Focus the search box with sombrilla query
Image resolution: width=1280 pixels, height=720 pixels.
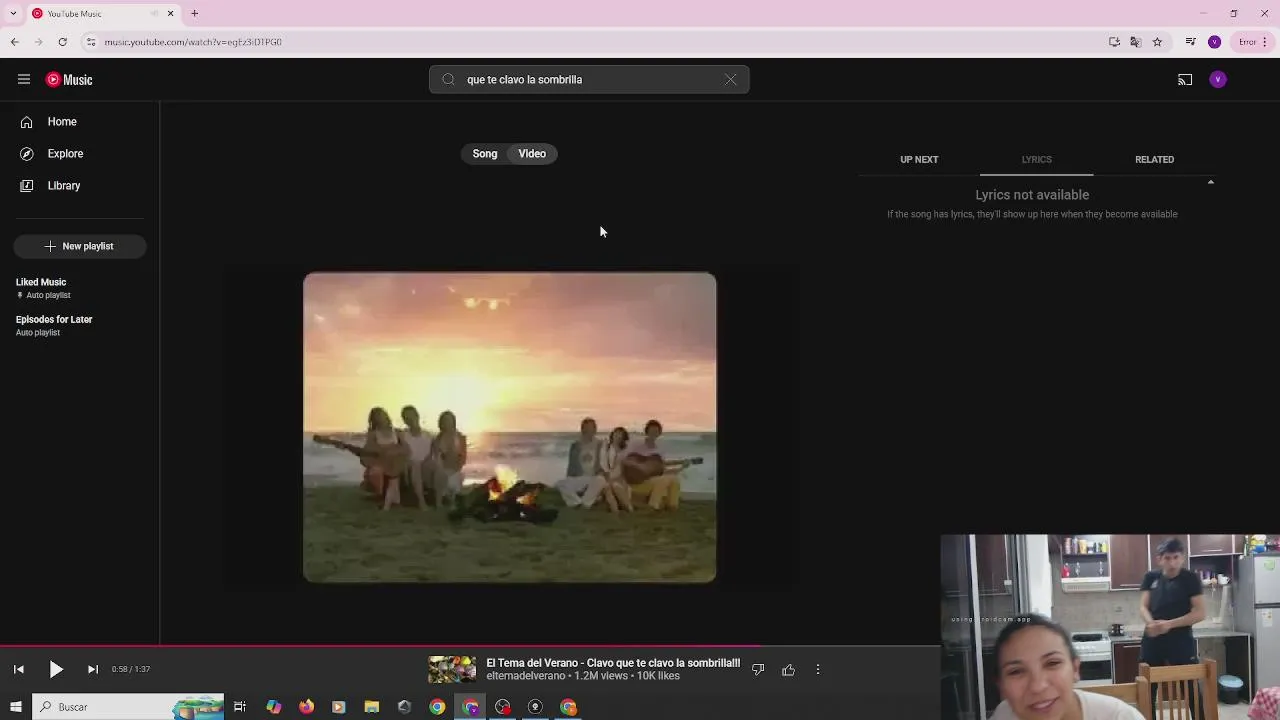(x=589, y=80)
